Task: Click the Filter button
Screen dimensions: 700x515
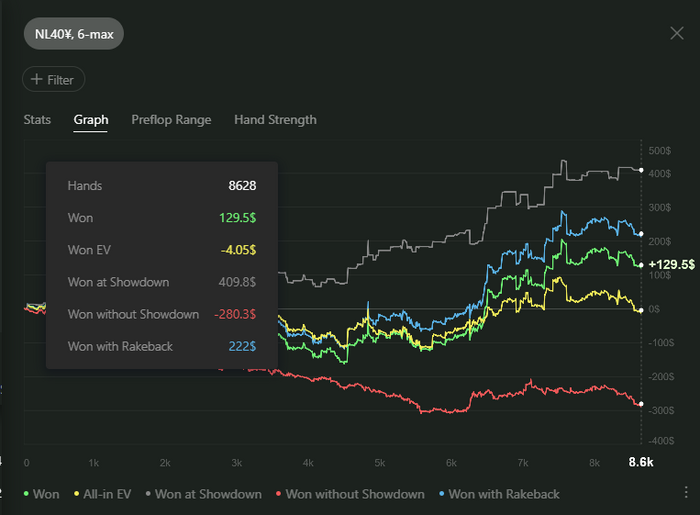Action: point(54,79)
